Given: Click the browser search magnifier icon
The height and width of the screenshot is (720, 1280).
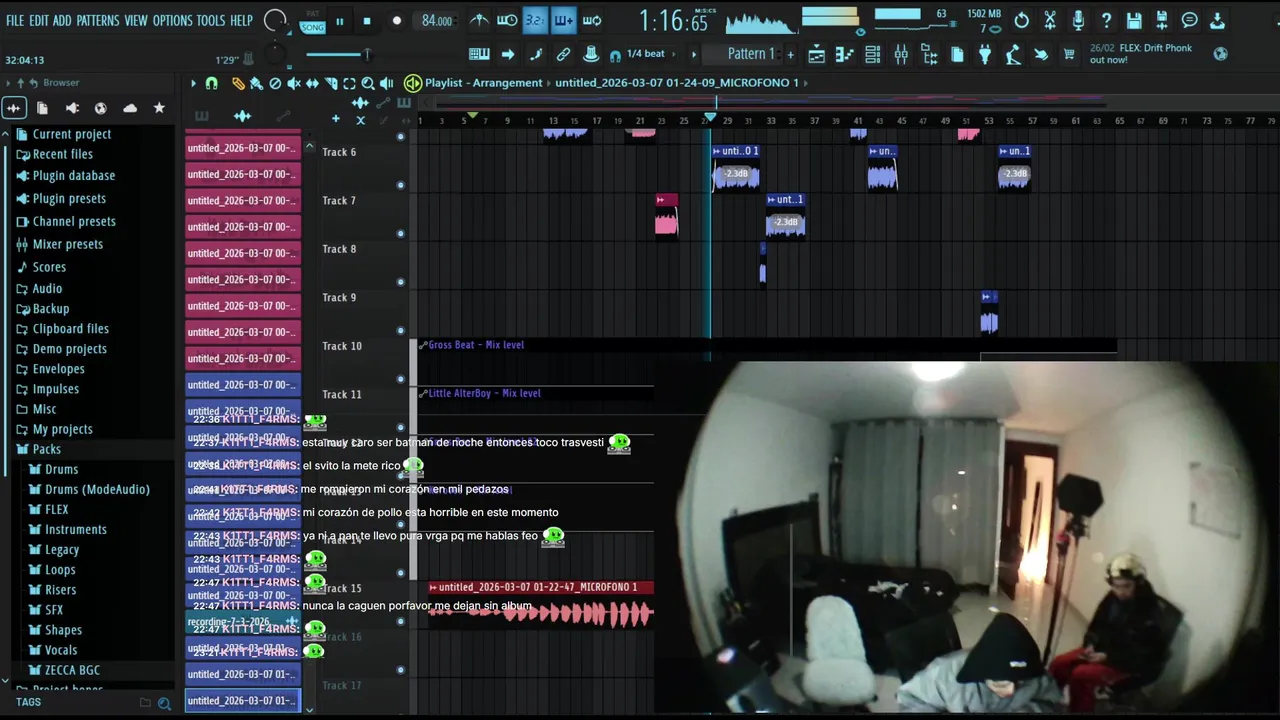Looking at the screenshot, I should click(x=164, y=703).
